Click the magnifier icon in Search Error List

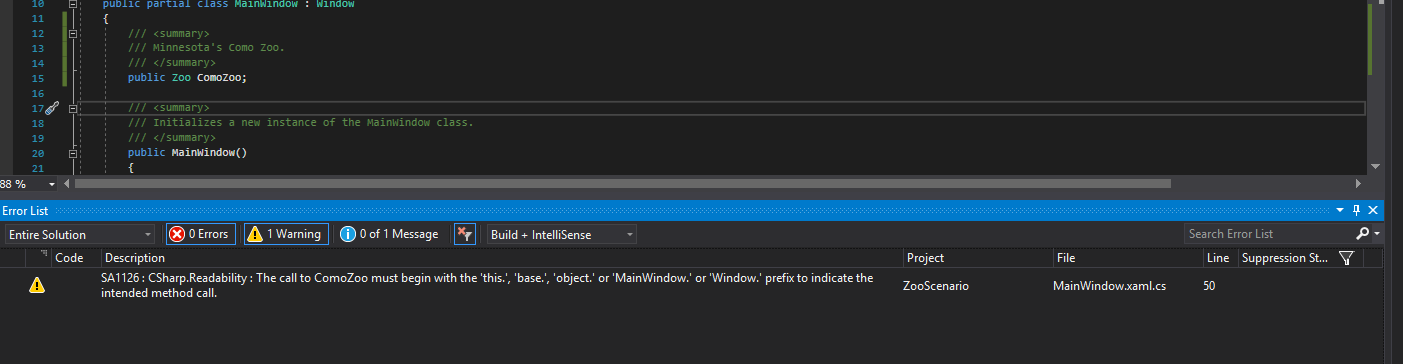coord(1362,234)
